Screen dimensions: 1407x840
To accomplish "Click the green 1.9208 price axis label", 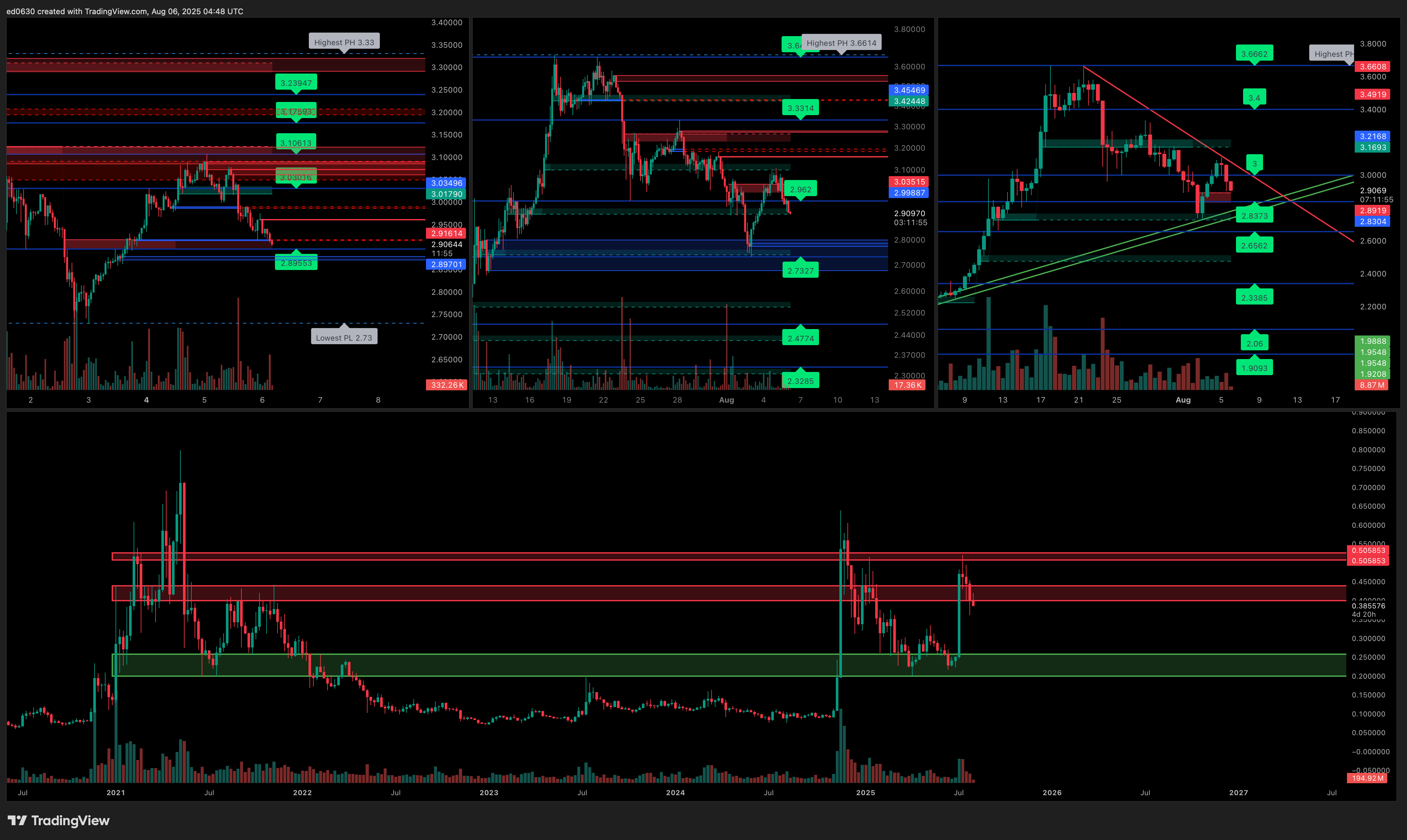I will click(x=1373, y=374).
